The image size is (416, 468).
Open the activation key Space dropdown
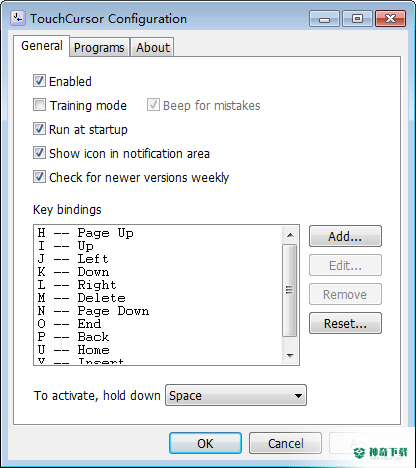pos(236,395)
